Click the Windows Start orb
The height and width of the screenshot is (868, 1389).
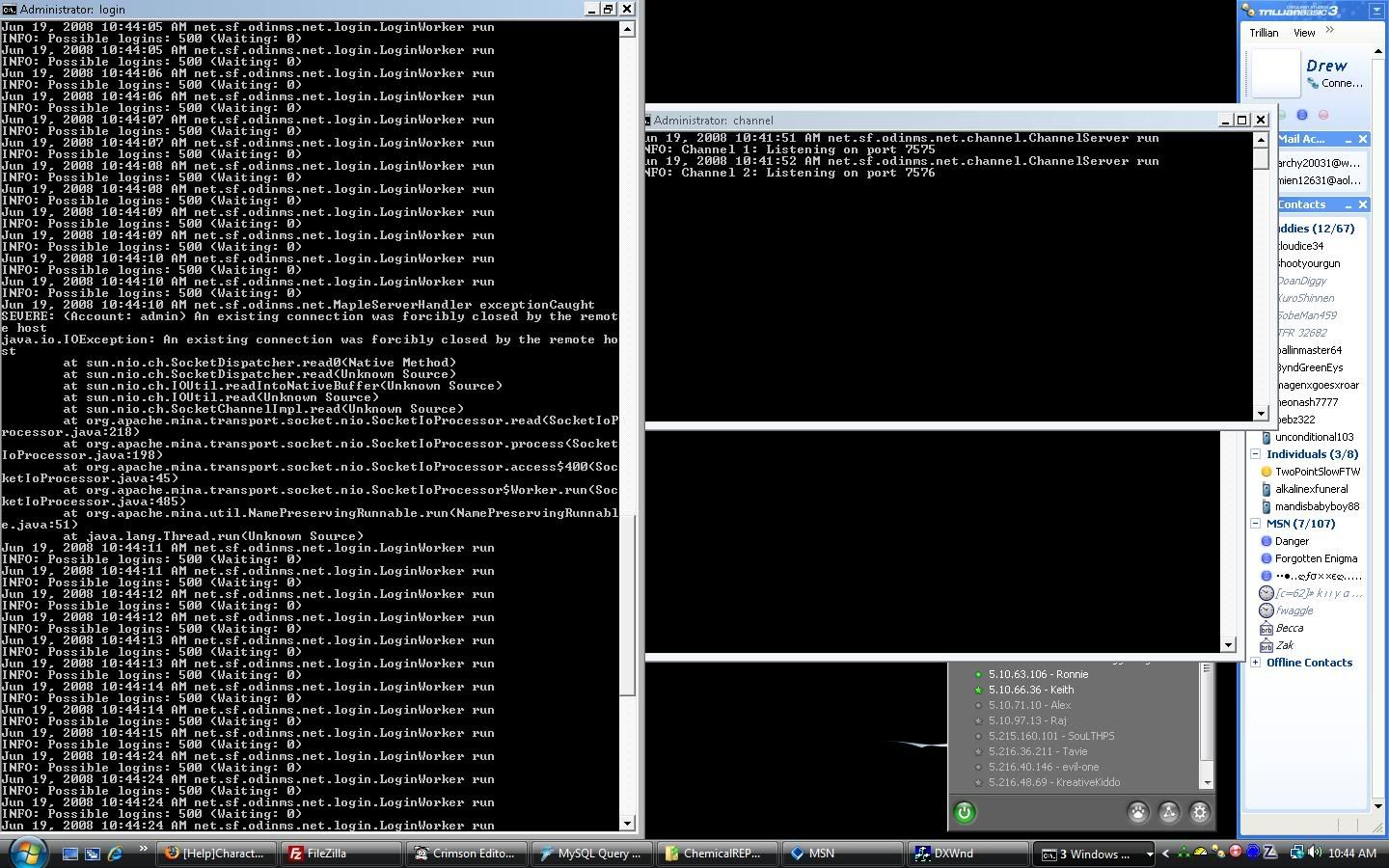(27, 853)
